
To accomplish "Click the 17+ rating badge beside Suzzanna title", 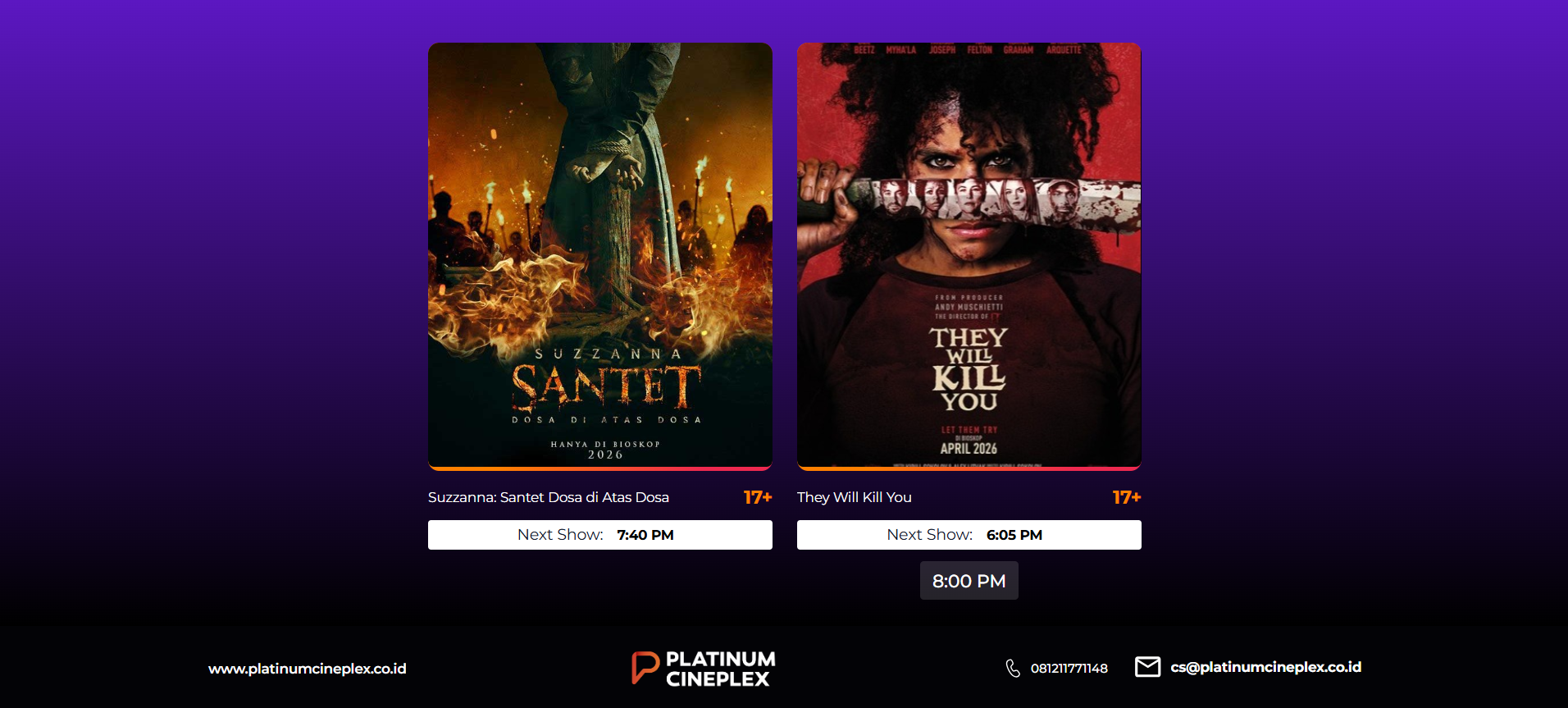I will coord(758,497).
